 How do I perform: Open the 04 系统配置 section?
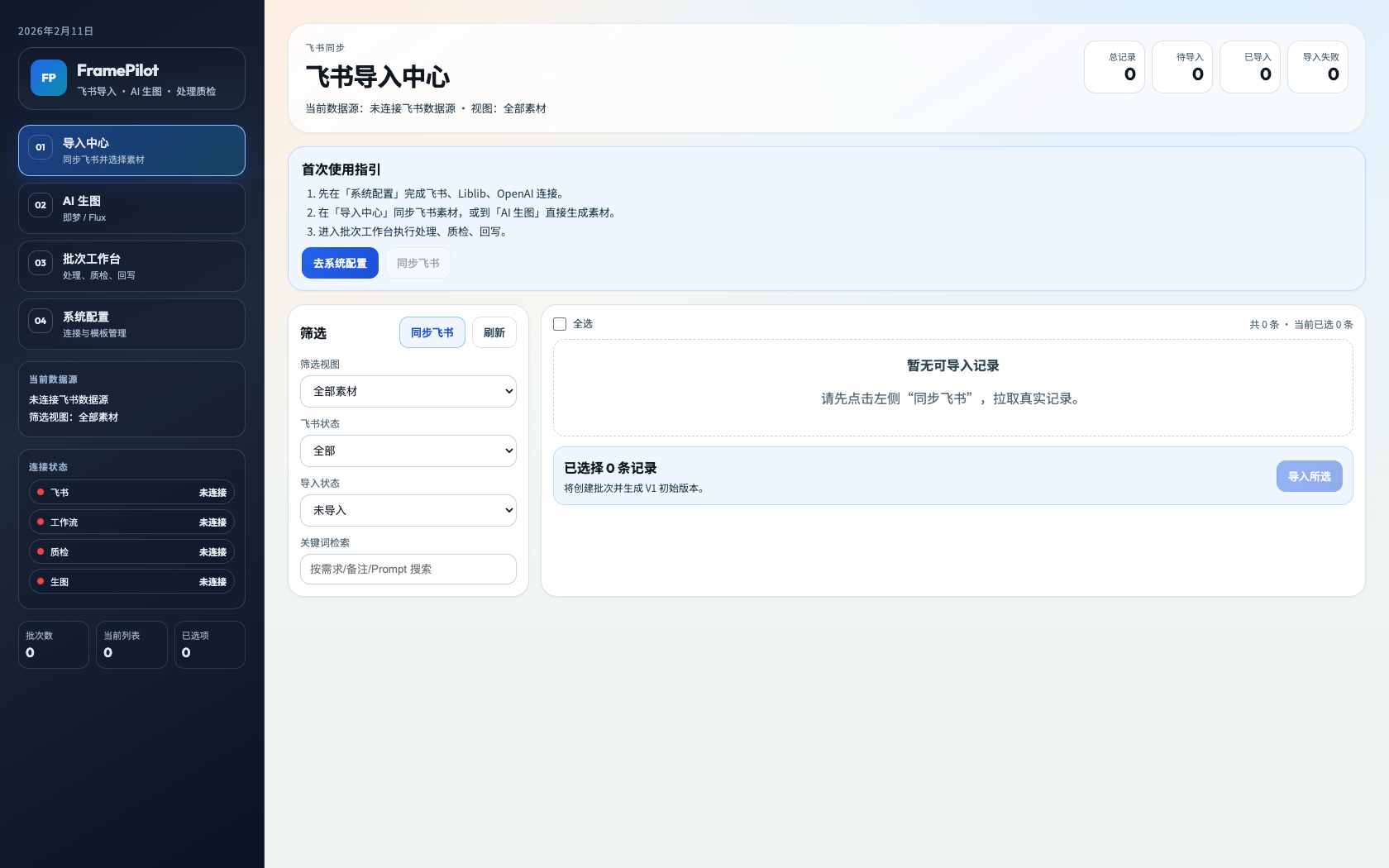pos(131,323)
